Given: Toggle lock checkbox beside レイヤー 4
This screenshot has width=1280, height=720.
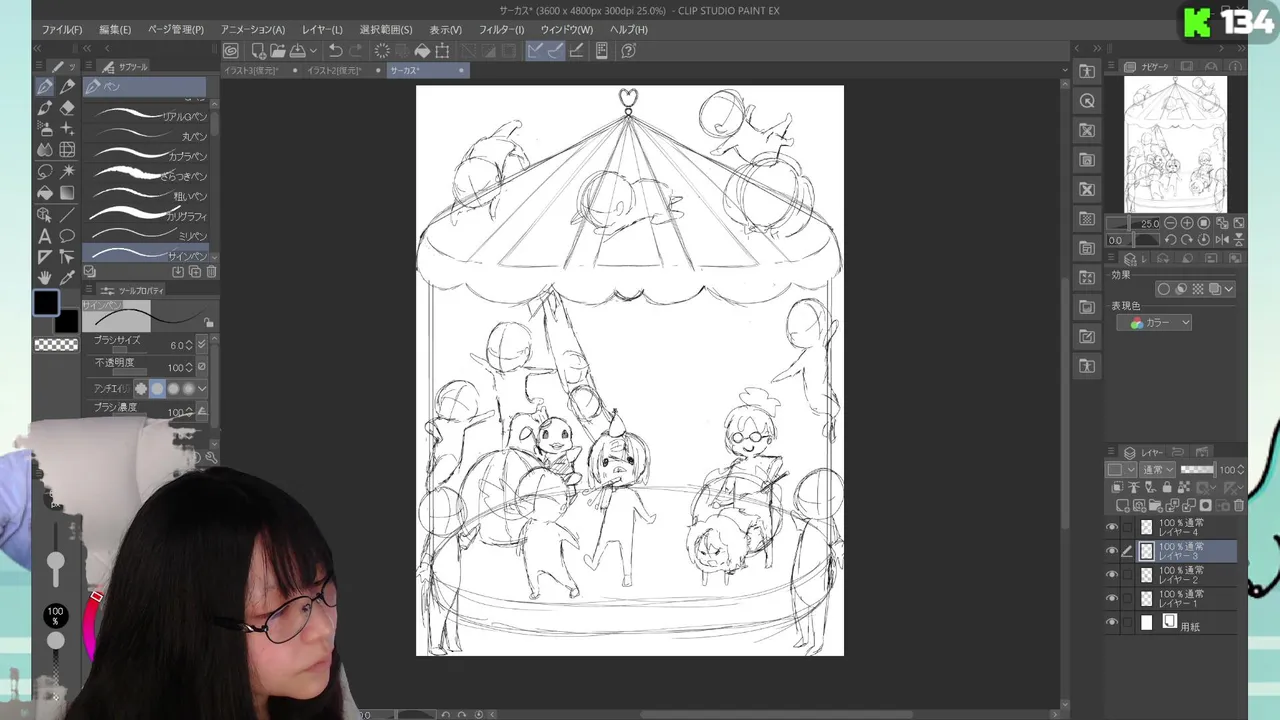Looking at the screenshot, I should (x=1128, y=527).
